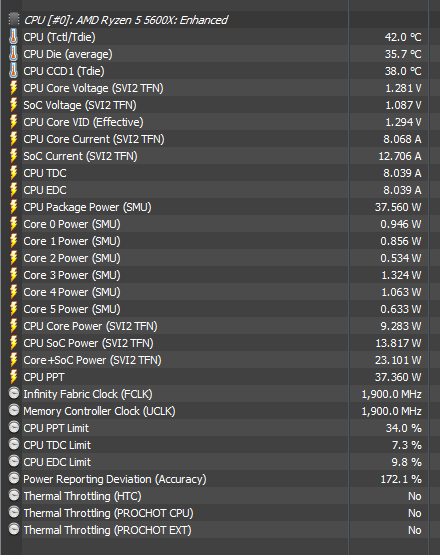
Task: Click the 34.0 % PPT Limit value
Action: pos(404,428)
